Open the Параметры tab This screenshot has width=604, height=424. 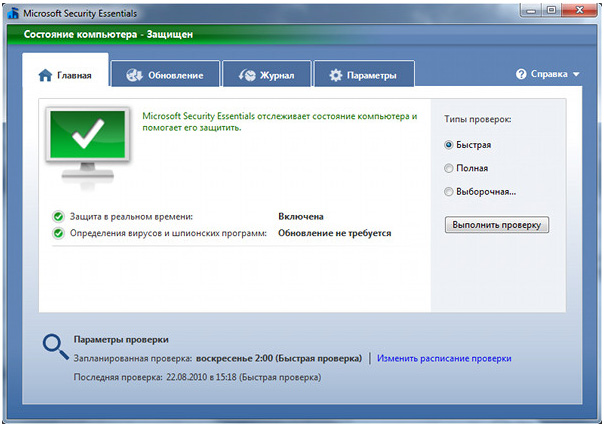364,74
